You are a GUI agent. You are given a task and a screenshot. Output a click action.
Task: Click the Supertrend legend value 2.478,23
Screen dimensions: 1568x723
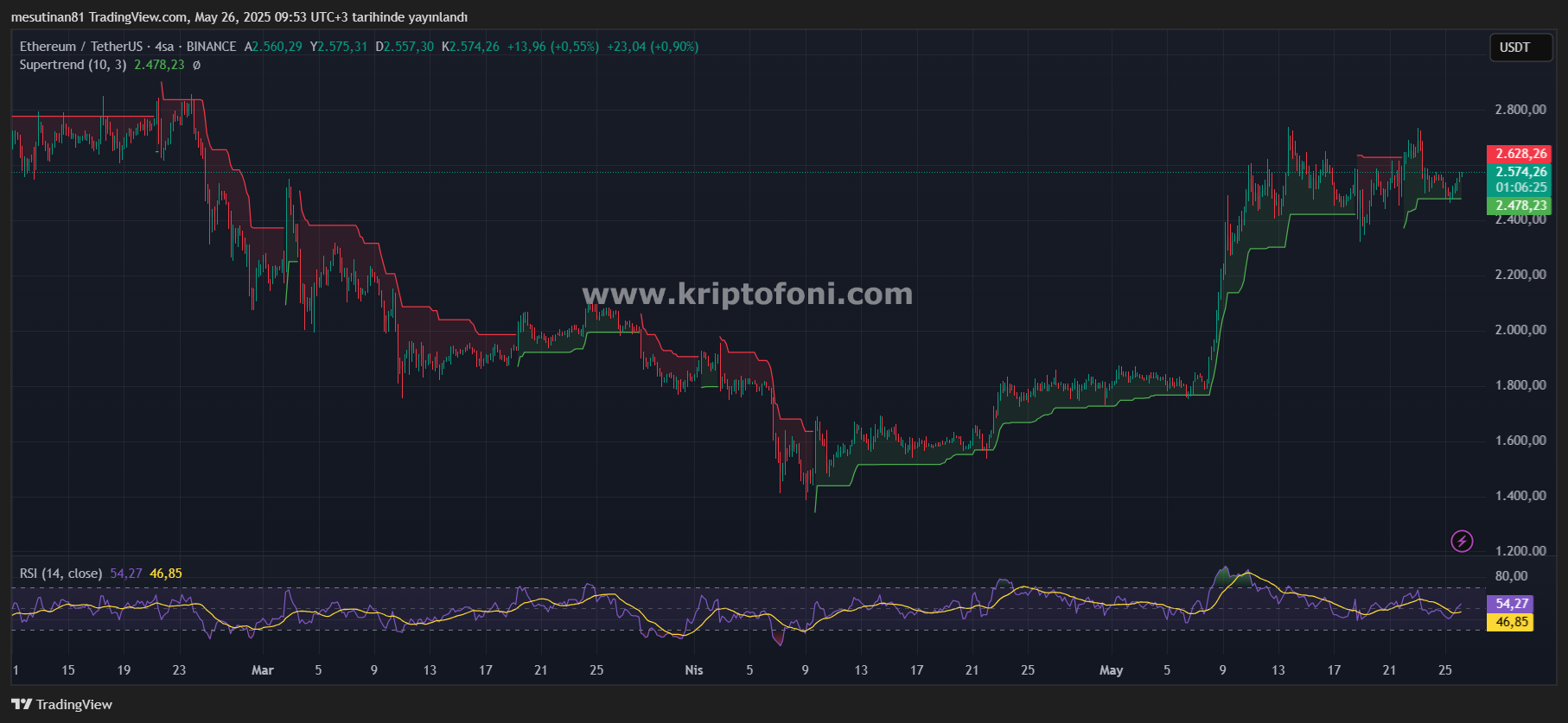pos(159,65)
